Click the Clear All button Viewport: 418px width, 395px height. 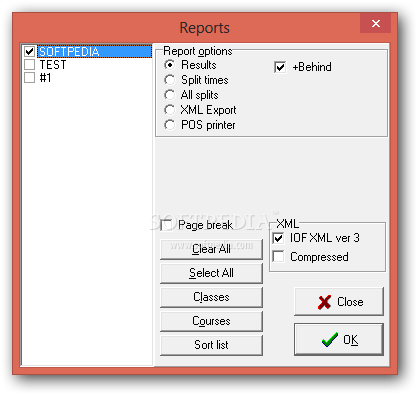[211, 249]
